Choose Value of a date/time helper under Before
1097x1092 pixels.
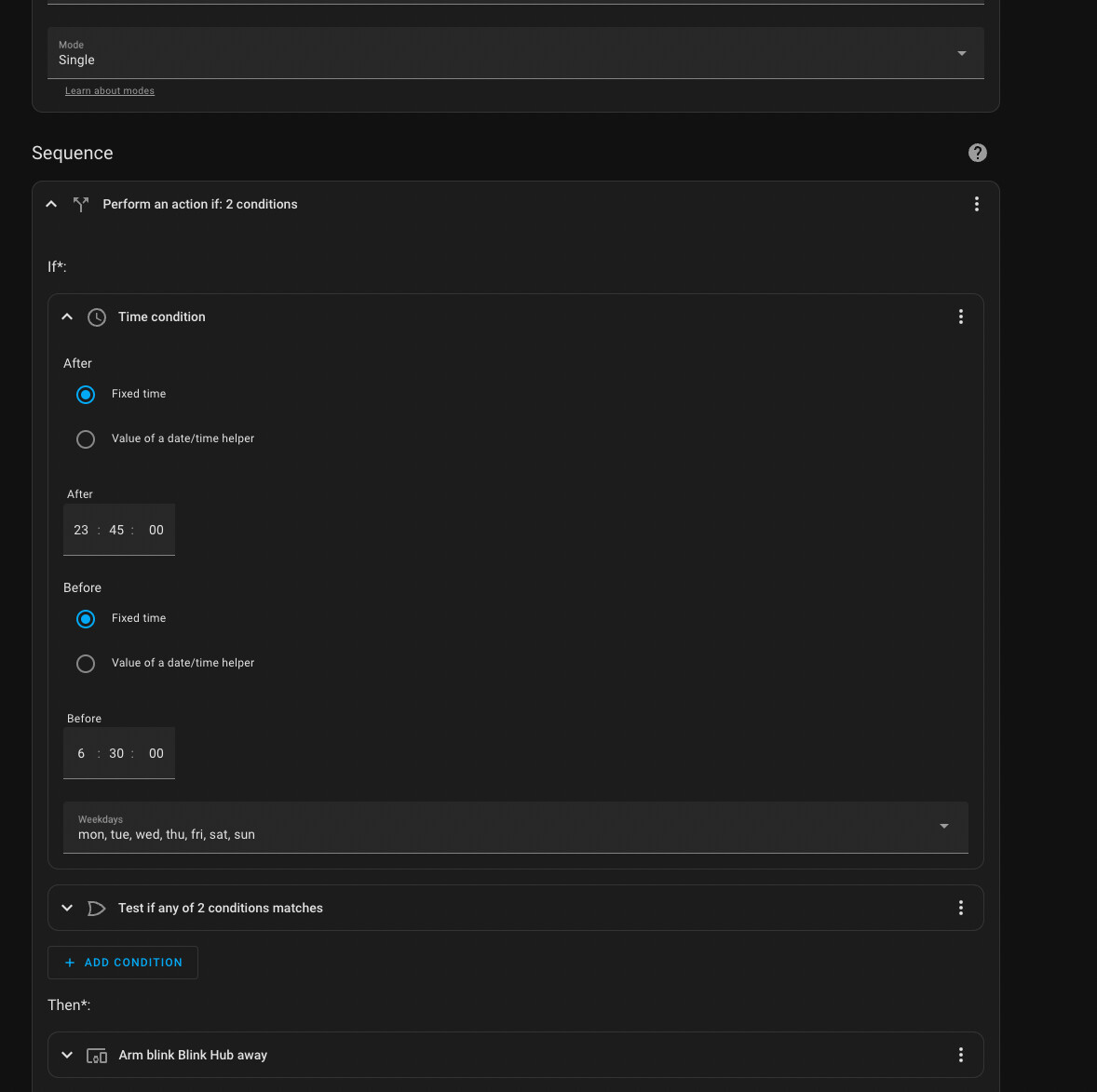[x=86, y=663]
